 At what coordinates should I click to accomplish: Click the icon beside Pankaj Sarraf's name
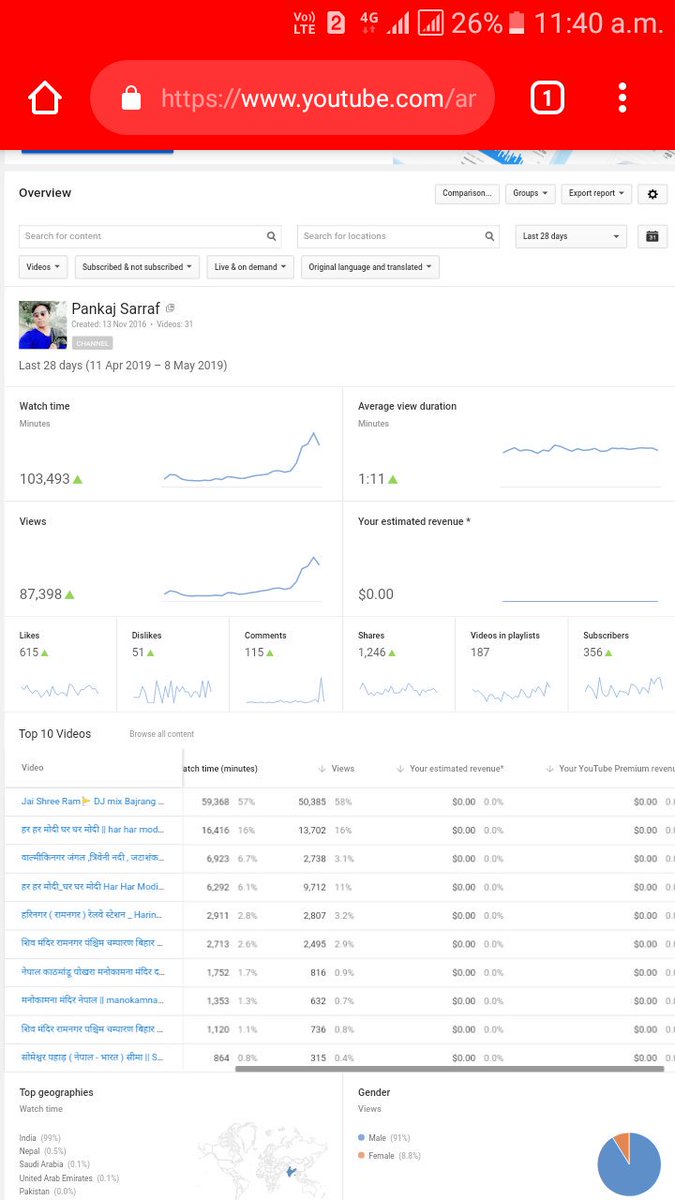pyautogui.click(x=171, y=309)
